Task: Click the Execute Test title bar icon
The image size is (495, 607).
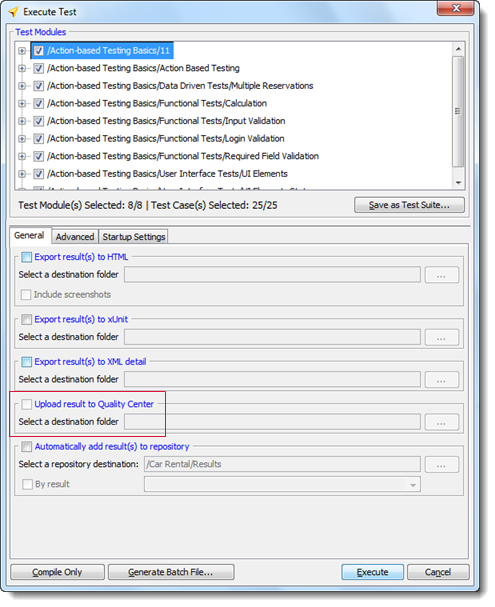Action: [x=14, y=12]
